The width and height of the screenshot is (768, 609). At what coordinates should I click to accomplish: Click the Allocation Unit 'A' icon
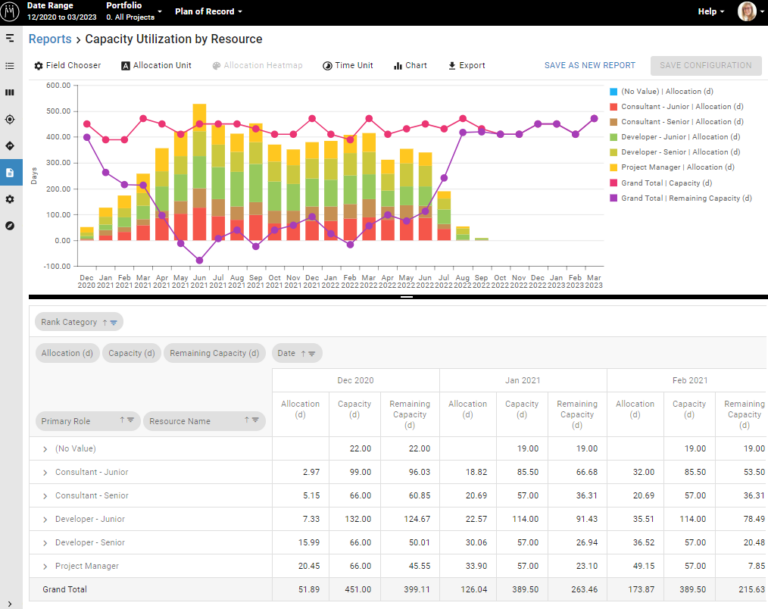point(126,66)
